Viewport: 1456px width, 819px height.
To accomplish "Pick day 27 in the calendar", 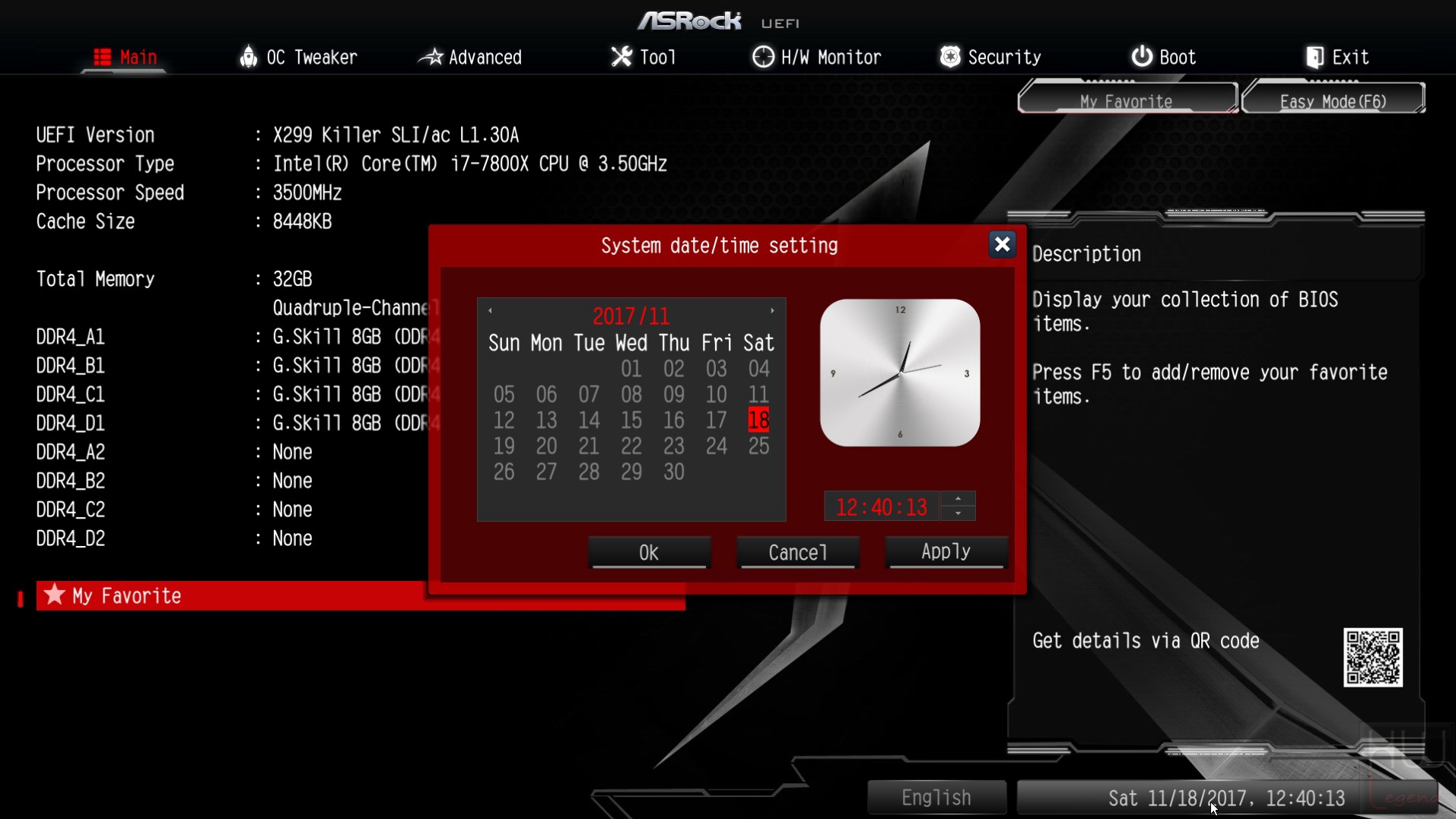I will pos(546,472).
